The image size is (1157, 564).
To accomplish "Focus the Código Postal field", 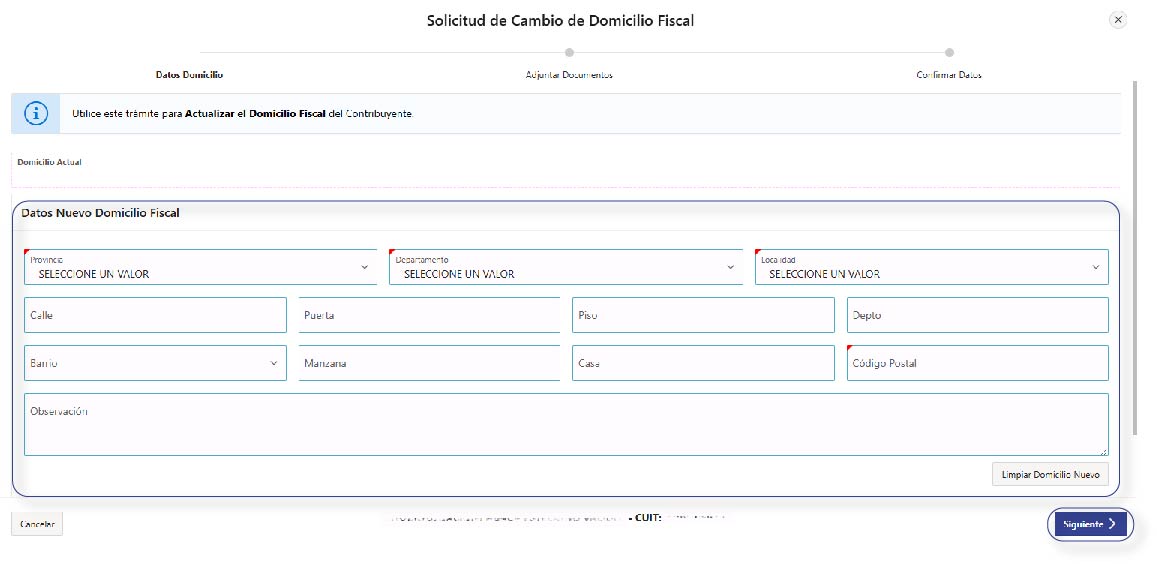I will pos(977,363).
